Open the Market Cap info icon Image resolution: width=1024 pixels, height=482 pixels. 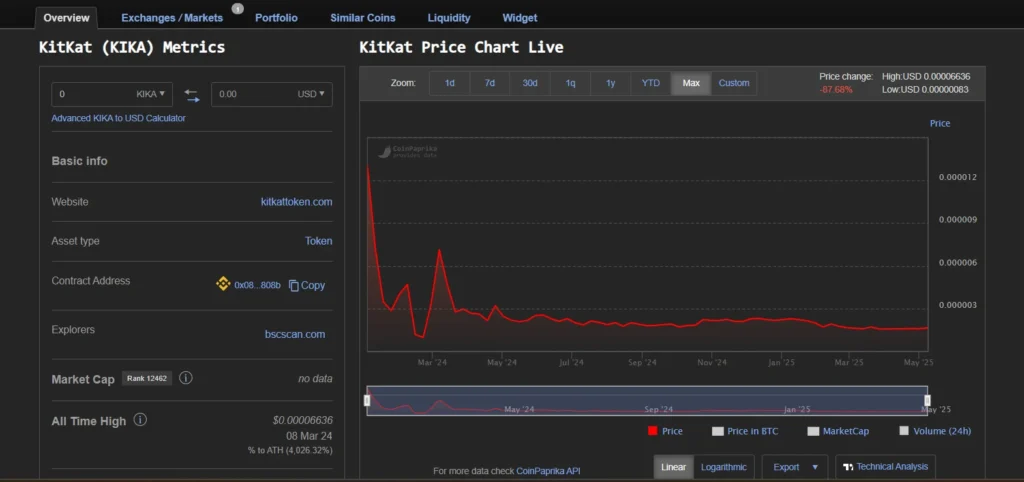(x=185, y=378)
